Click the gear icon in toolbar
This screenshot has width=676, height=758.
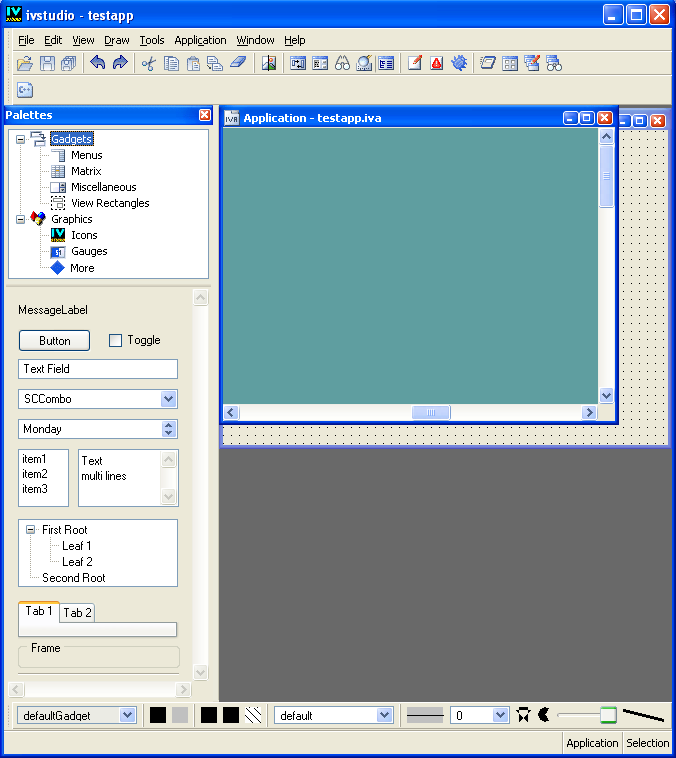point(459,63)
